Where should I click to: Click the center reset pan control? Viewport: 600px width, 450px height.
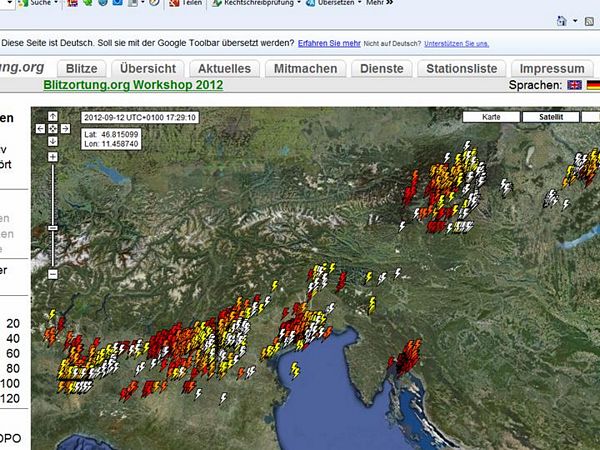[52, 128]
